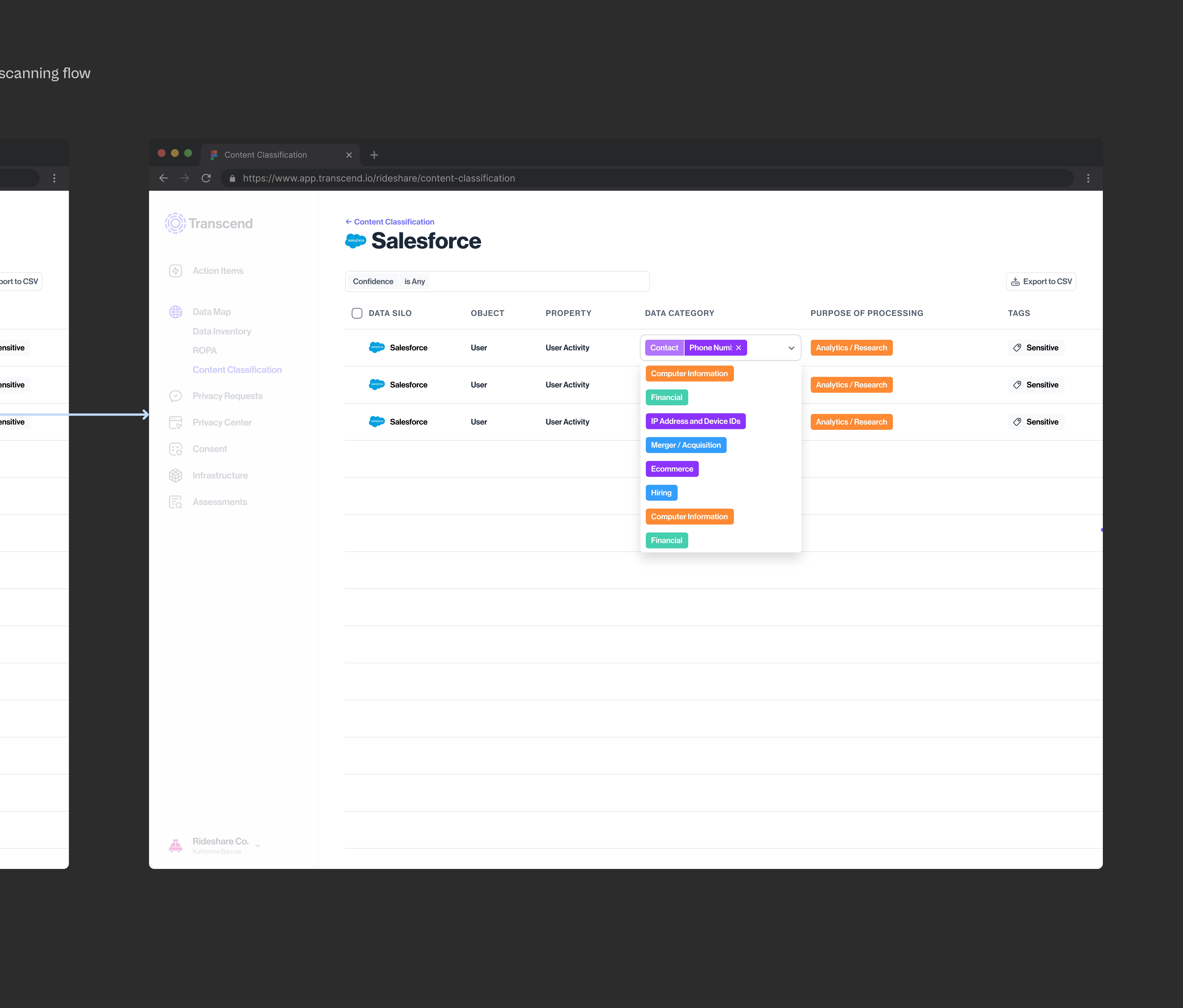This screenshot has height=1008, width=1183.
Task: Reload the page with browser refresh icon
Action: coord(206,178)
